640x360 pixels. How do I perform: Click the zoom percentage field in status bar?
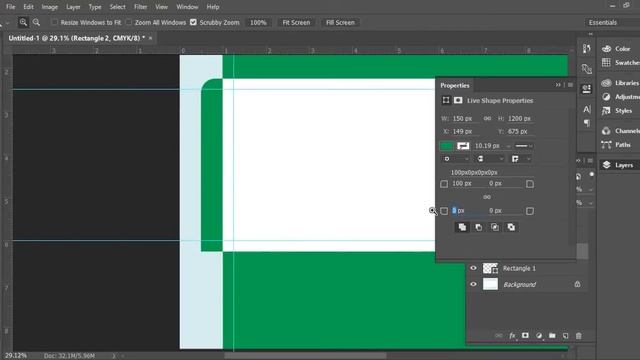[x=16, y=356]
